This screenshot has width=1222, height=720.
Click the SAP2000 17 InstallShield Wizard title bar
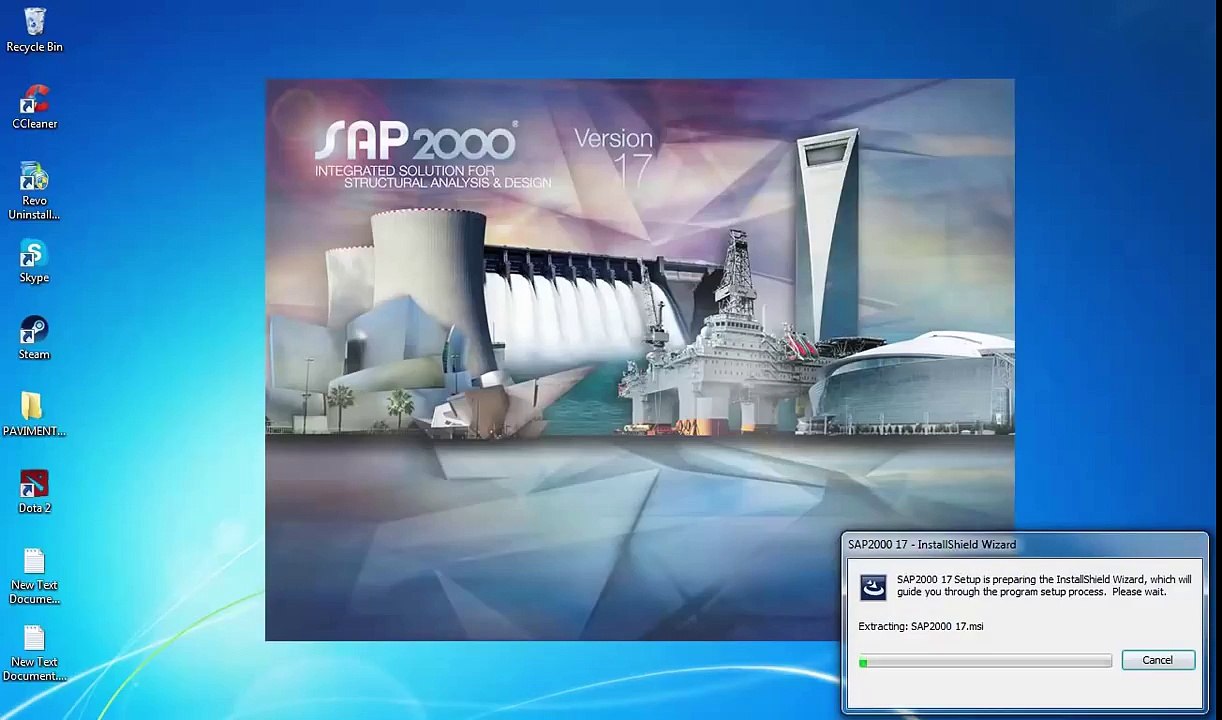pyautogui.click(x=1025, y=544)
